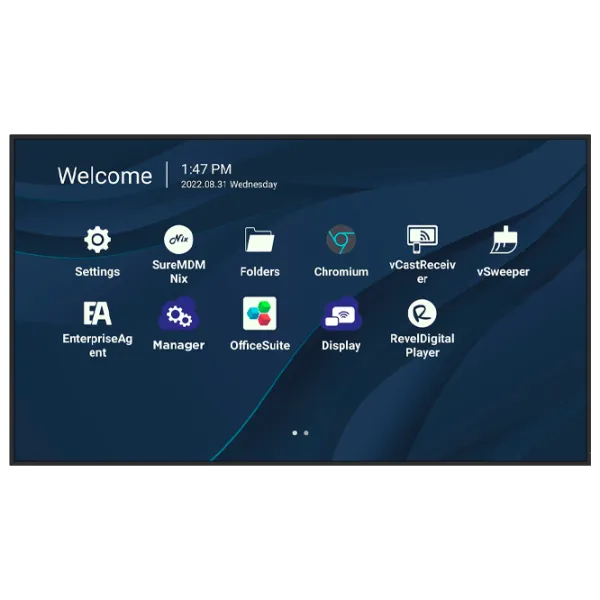Launch the SureMDM Nix app

point(178,240)
